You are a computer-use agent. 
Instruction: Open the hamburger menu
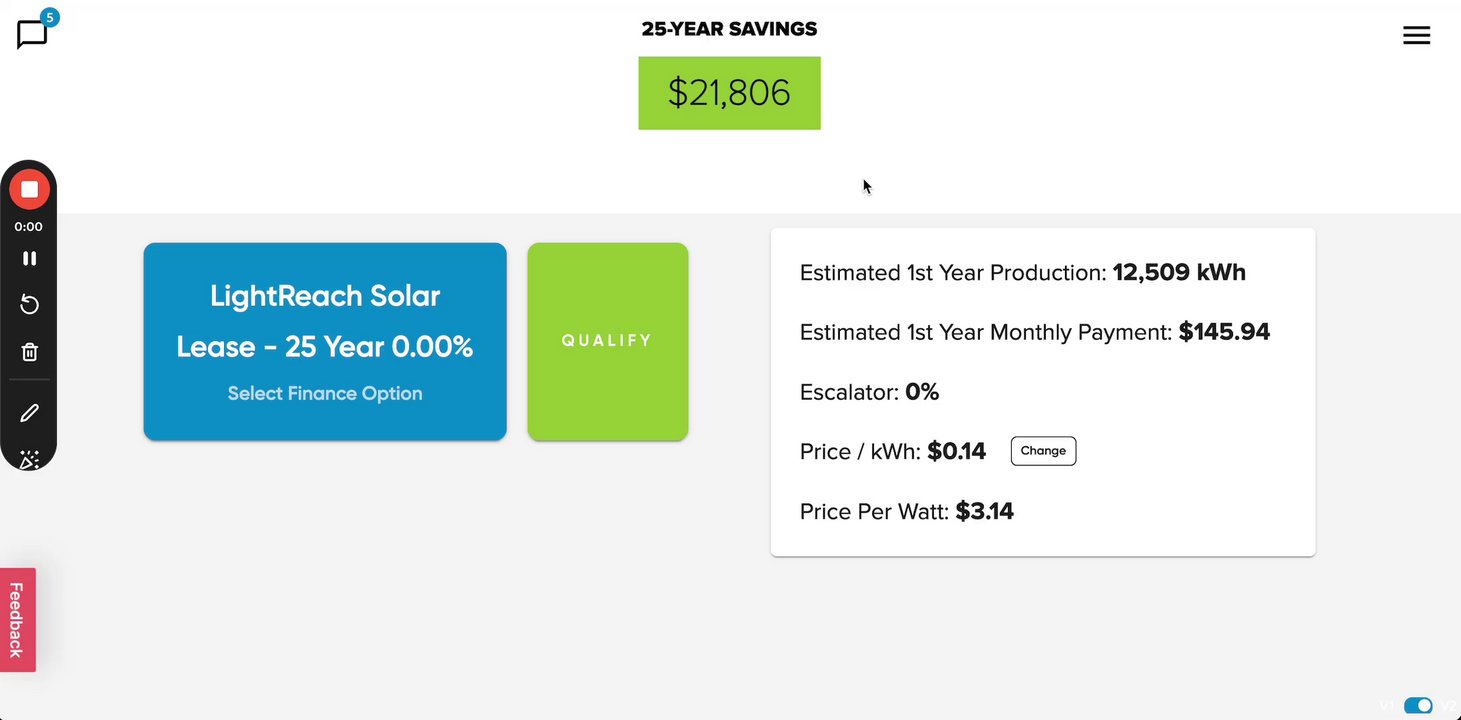1416,36
